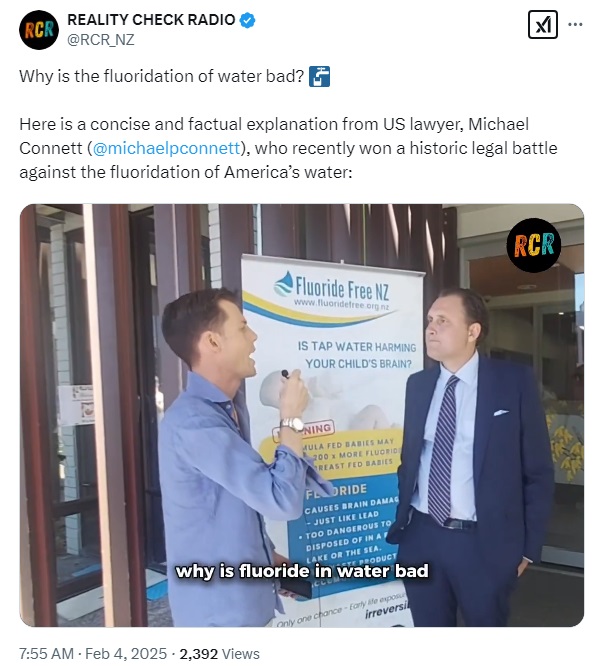Click the www.fluoridefree.org.nz banner text
The height and width of the screenshot is (666, 600).
point(341,305)
